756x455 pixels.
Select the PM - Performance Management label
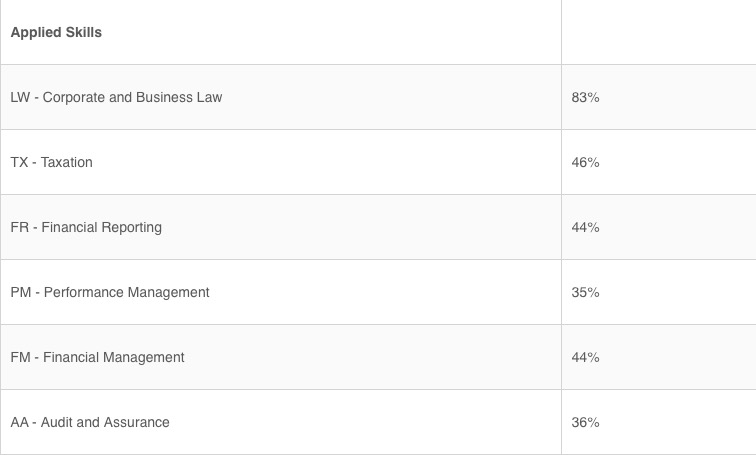tap(110, 292)
